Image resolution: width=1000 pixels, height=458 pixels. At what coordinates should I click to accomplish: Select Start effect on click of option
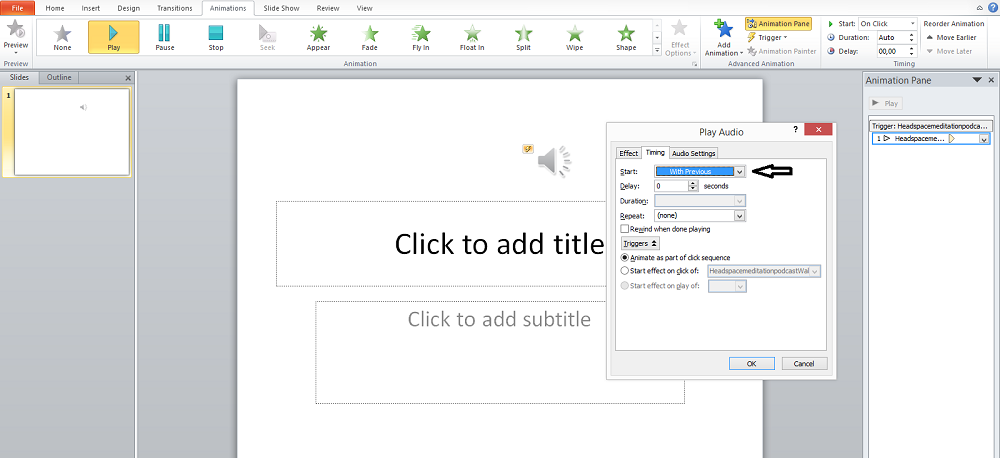tap(625, 270)
